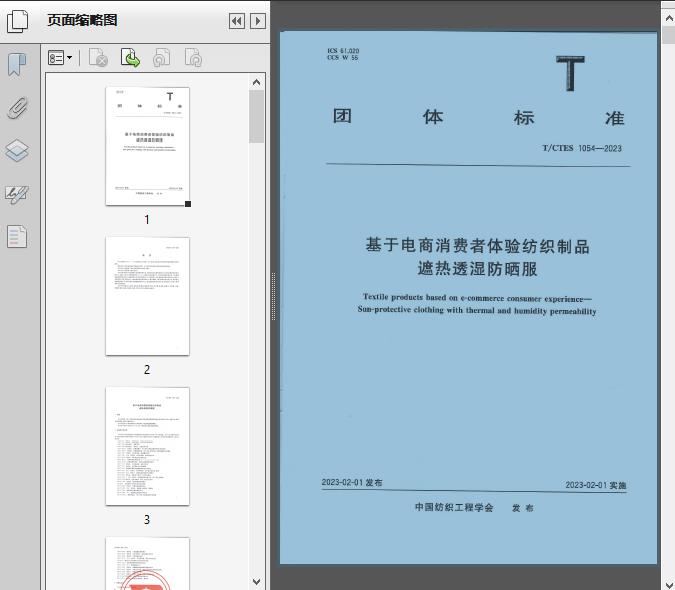Click the thumbnail panel scrollbar thumb
The image size is (675, 590).
click(257, 117)
